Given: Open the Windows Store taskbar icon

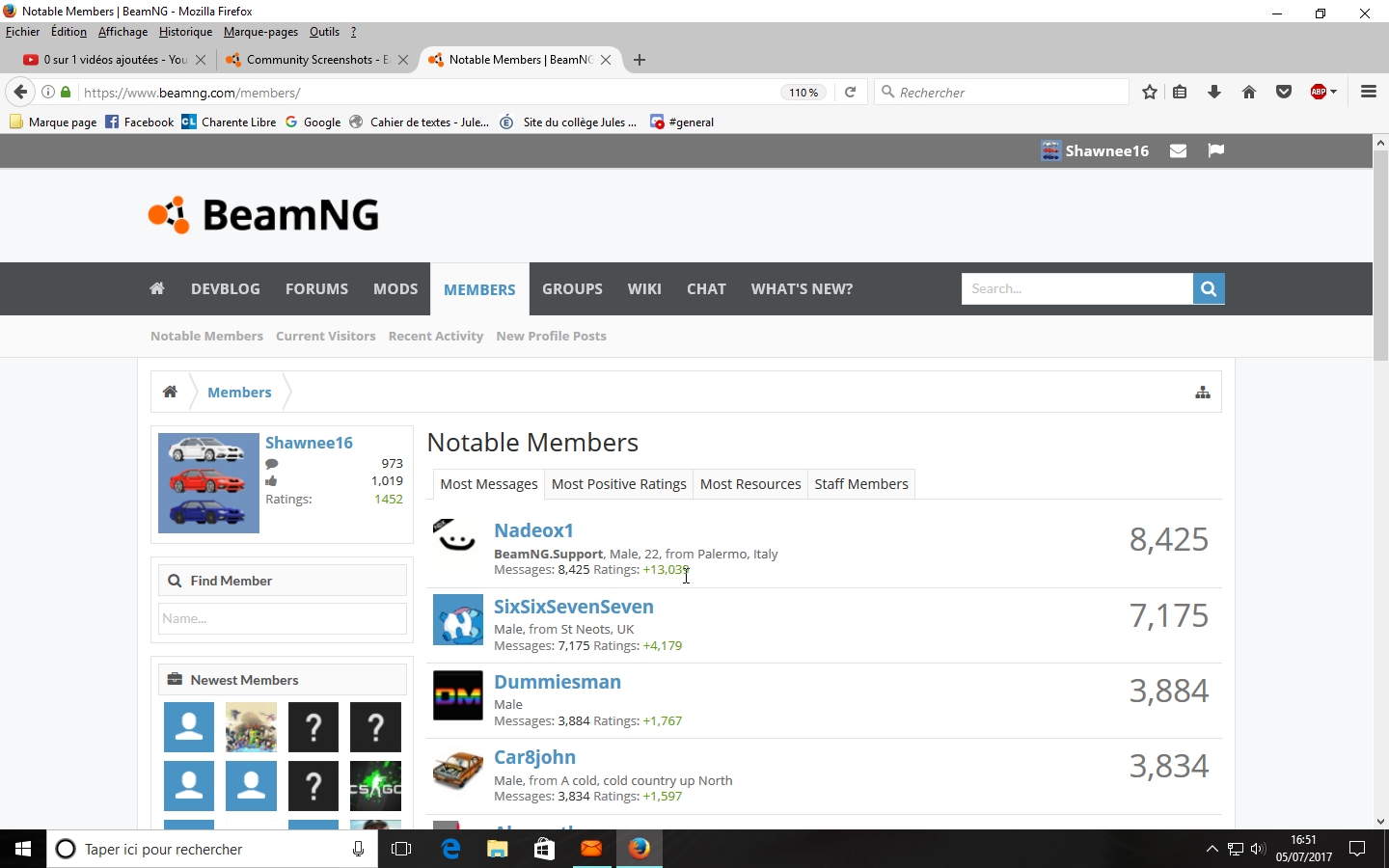Looking at the screenshot, I should (x=544, y=849).
